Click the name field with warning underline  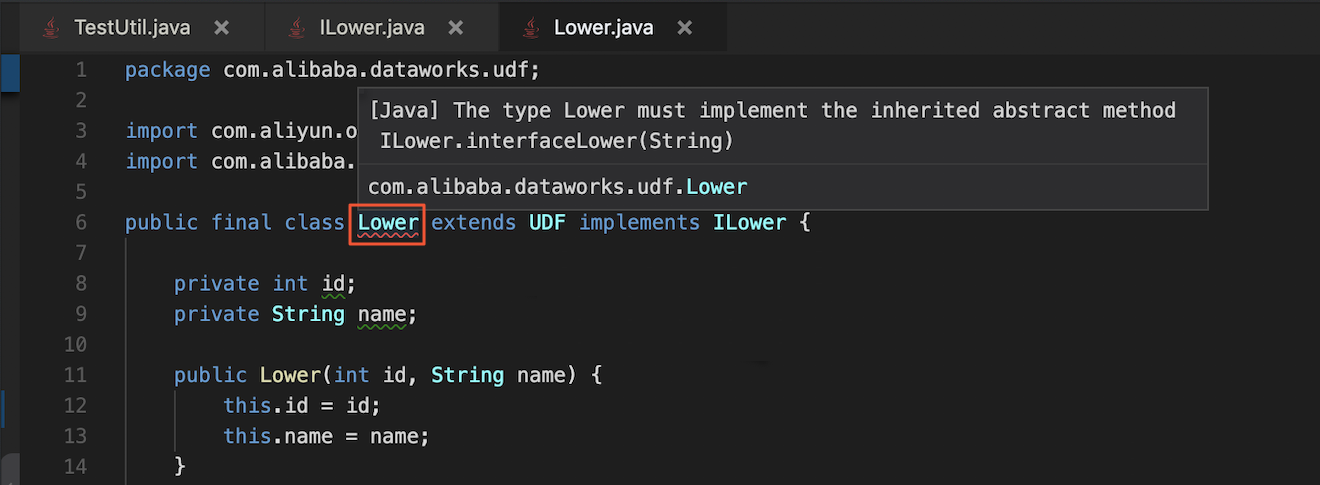pyautogui.click(x=382, y=314)
